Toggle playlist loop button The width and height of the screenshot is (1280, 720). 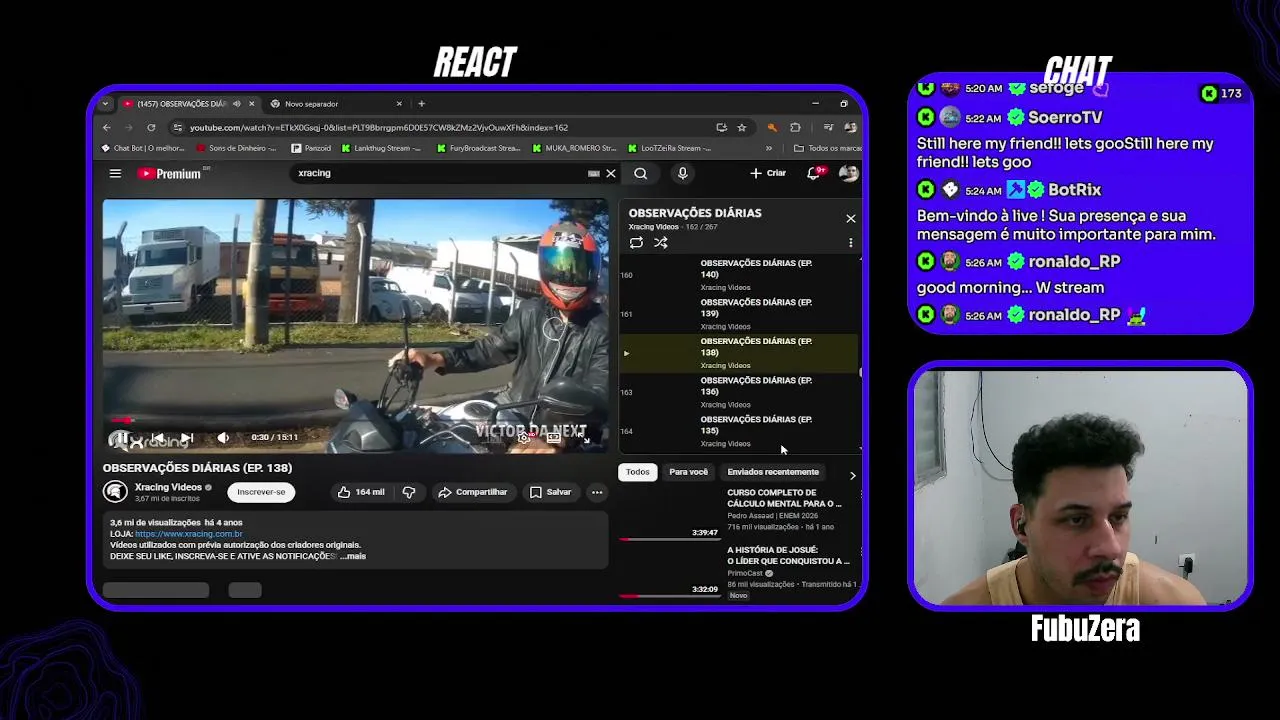pyautogui.click(x=636, y=243)
